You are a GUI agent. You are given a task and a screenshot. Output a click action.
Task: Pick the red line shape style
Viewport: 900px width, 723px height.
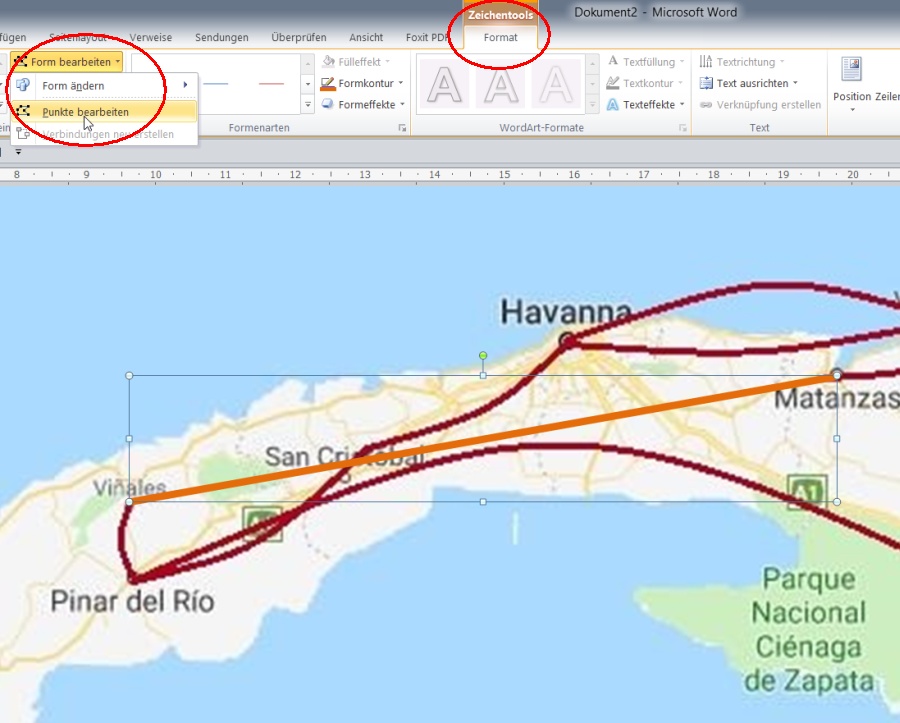click(271, 84)
